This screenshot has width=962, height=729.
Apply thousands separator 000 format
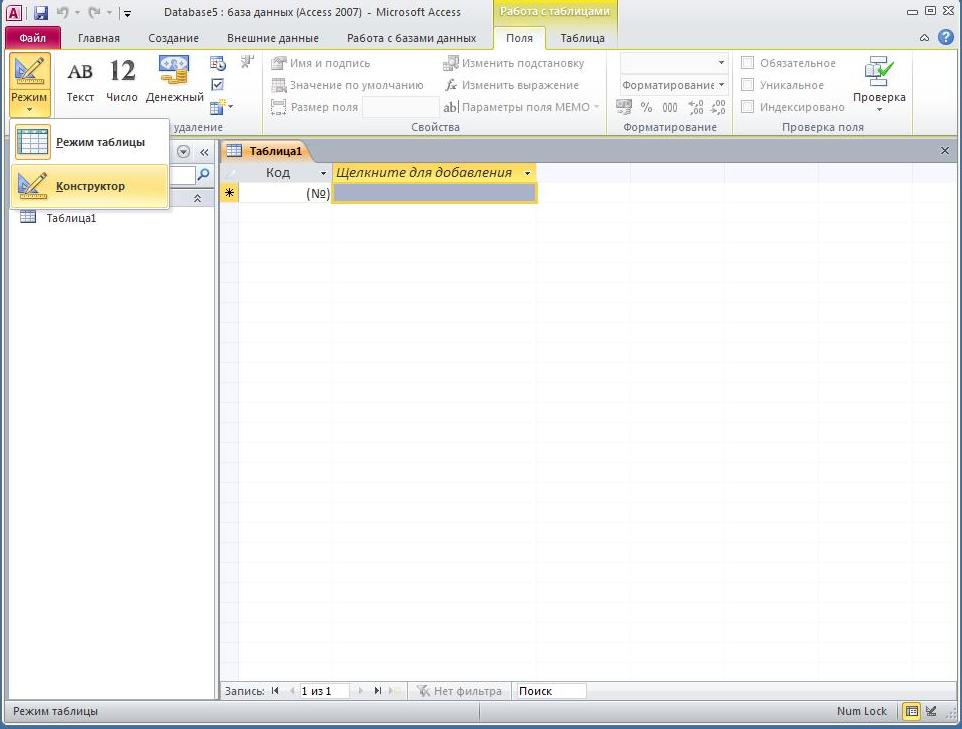tap(670, 107)
